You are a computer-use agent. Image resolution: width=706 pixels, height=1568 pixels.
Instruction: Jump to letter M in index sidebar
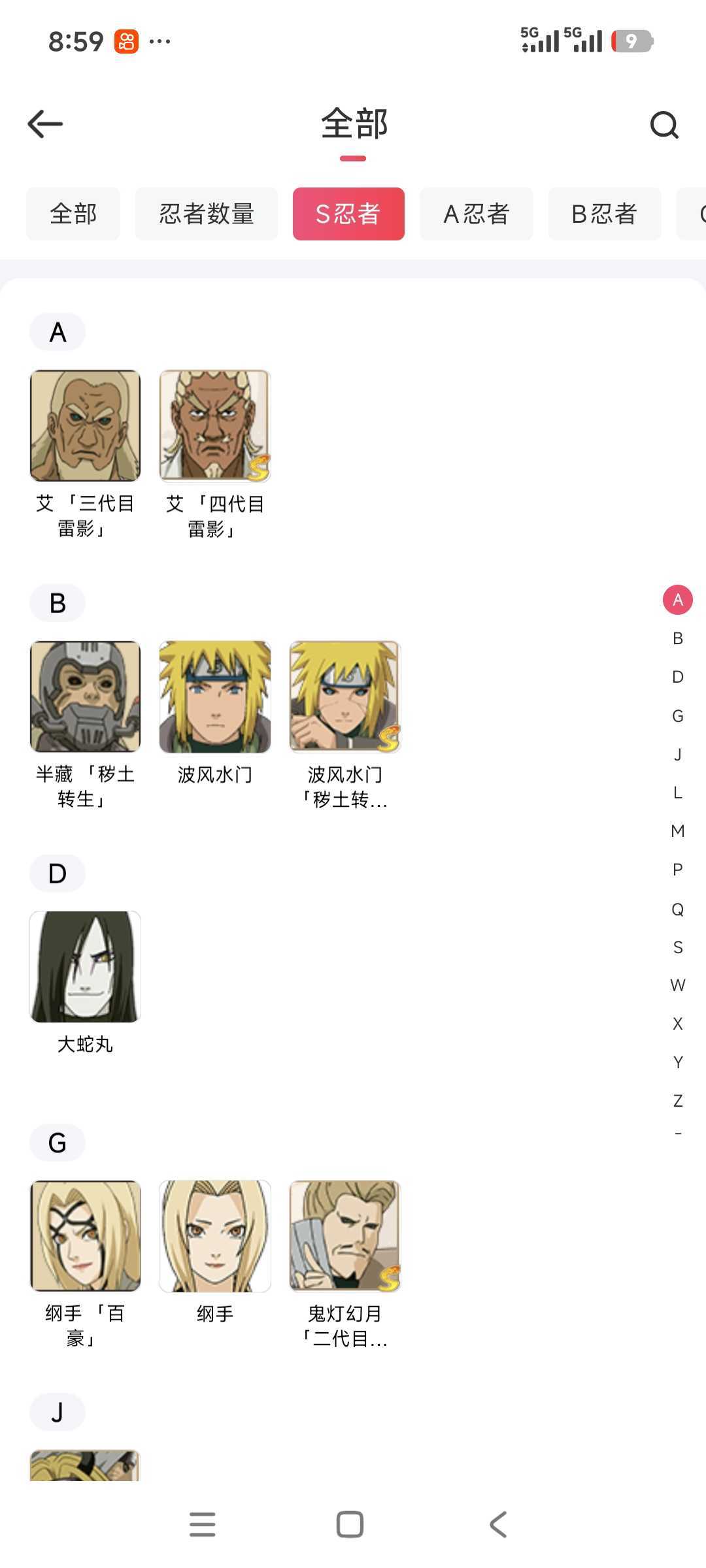click(678, 831)
